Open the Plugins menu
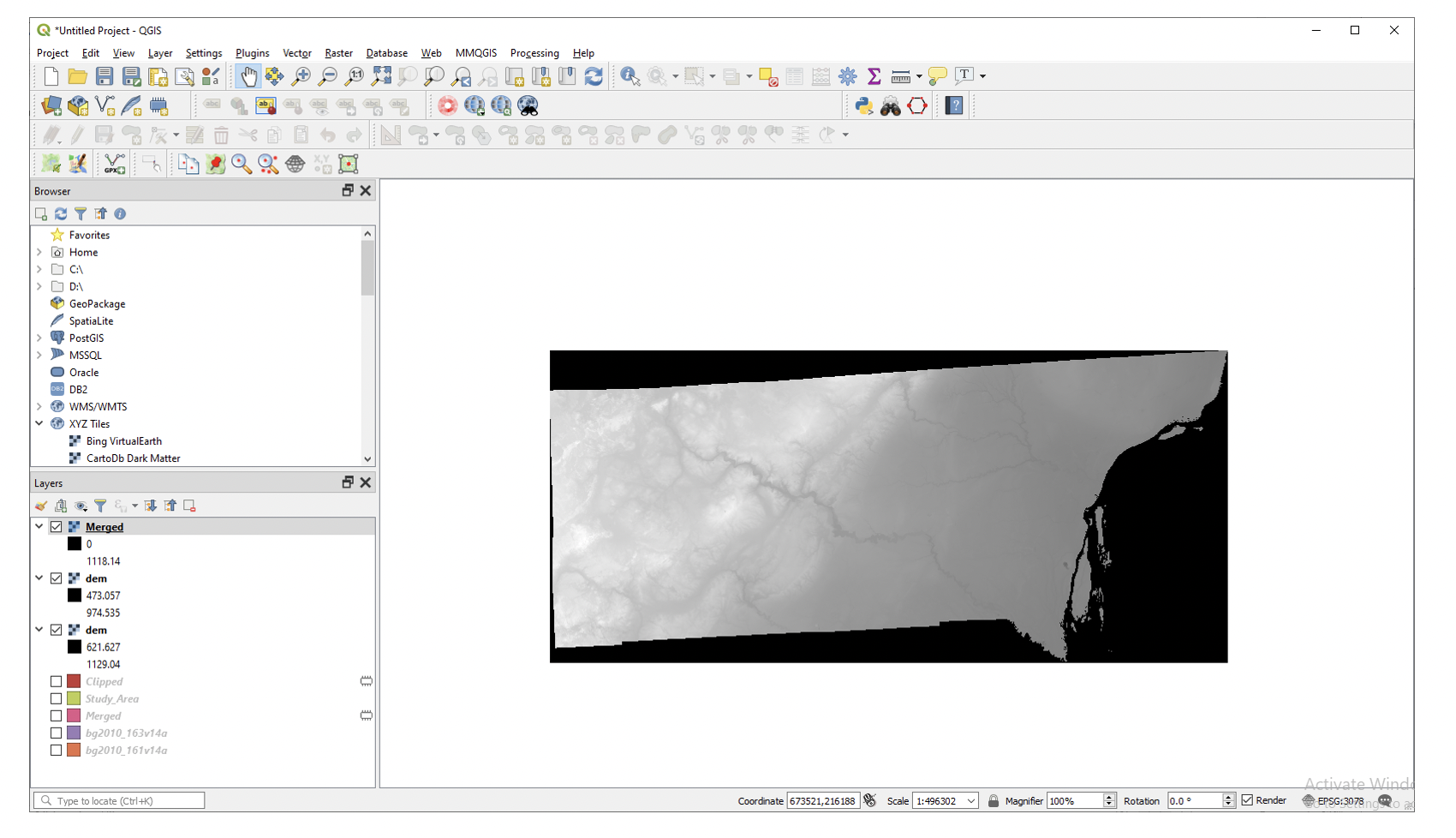 (253, 53)
